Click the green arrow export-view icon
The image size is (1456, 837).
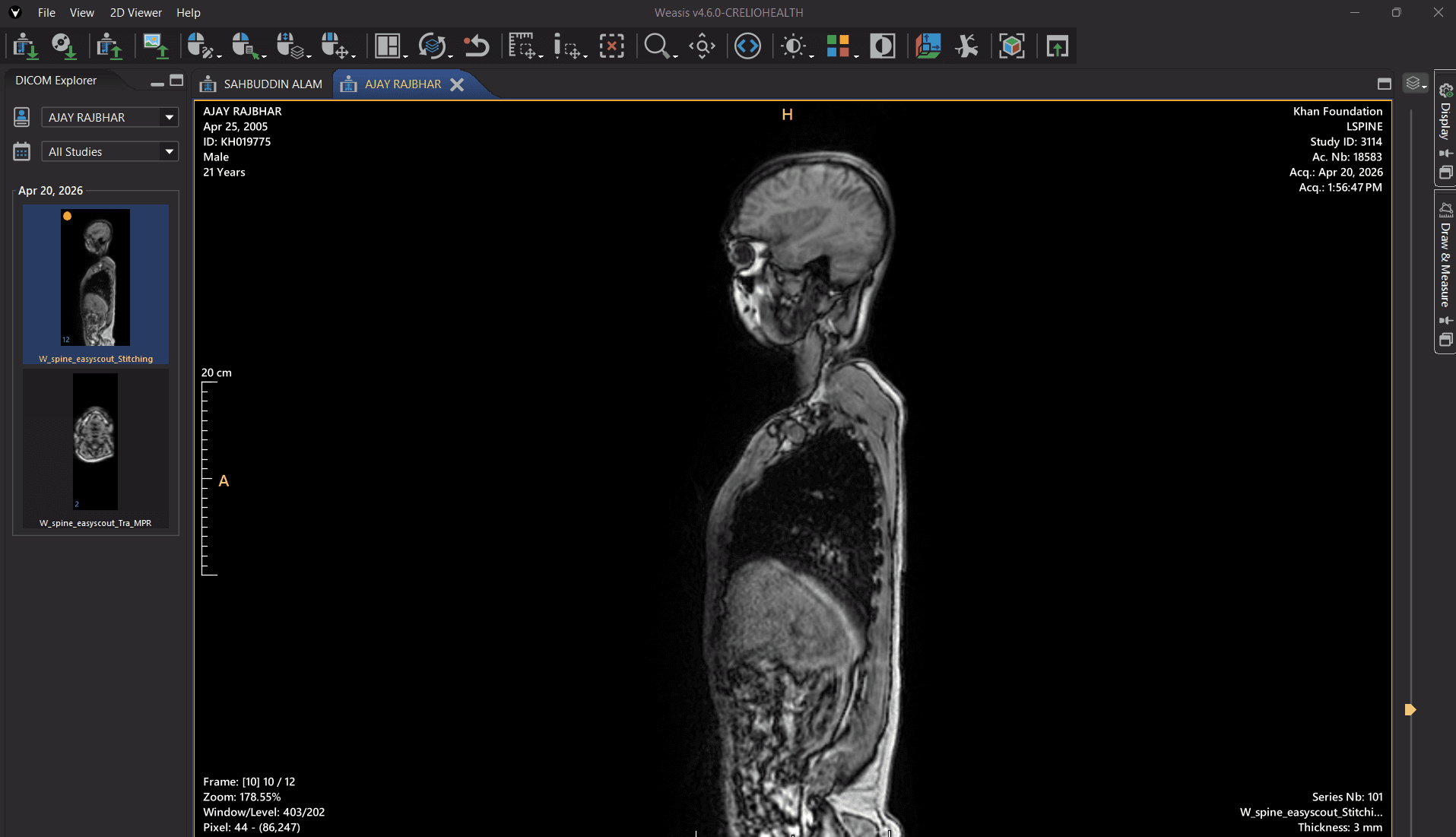pos(1058,46)
